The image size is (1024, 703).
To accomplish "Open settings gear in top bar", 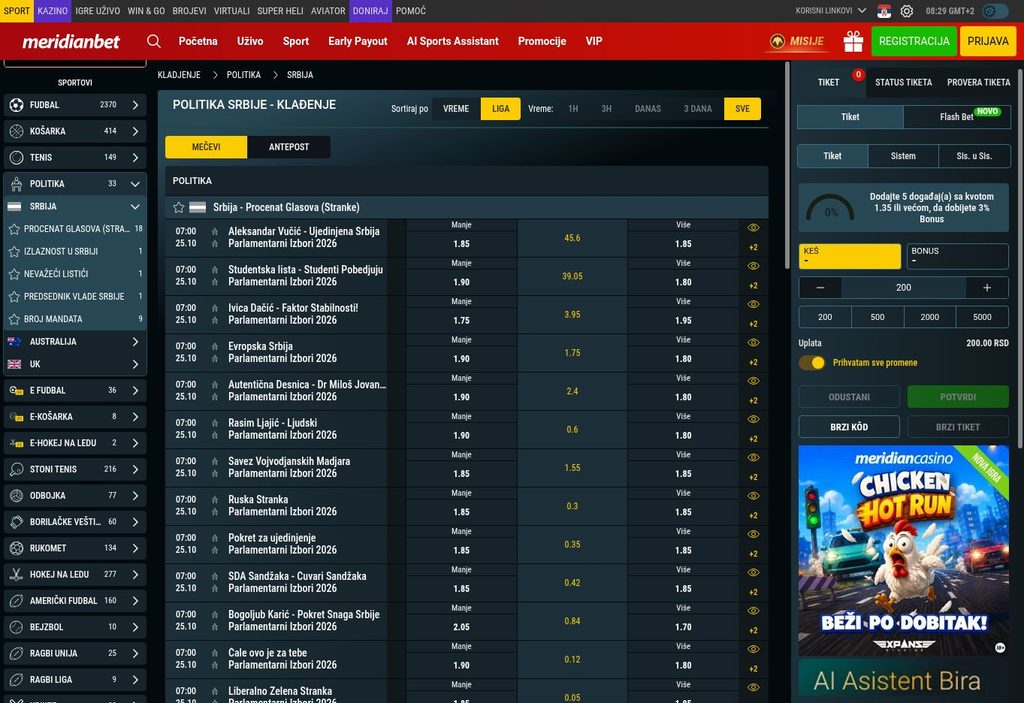I will tap(906, 11).
